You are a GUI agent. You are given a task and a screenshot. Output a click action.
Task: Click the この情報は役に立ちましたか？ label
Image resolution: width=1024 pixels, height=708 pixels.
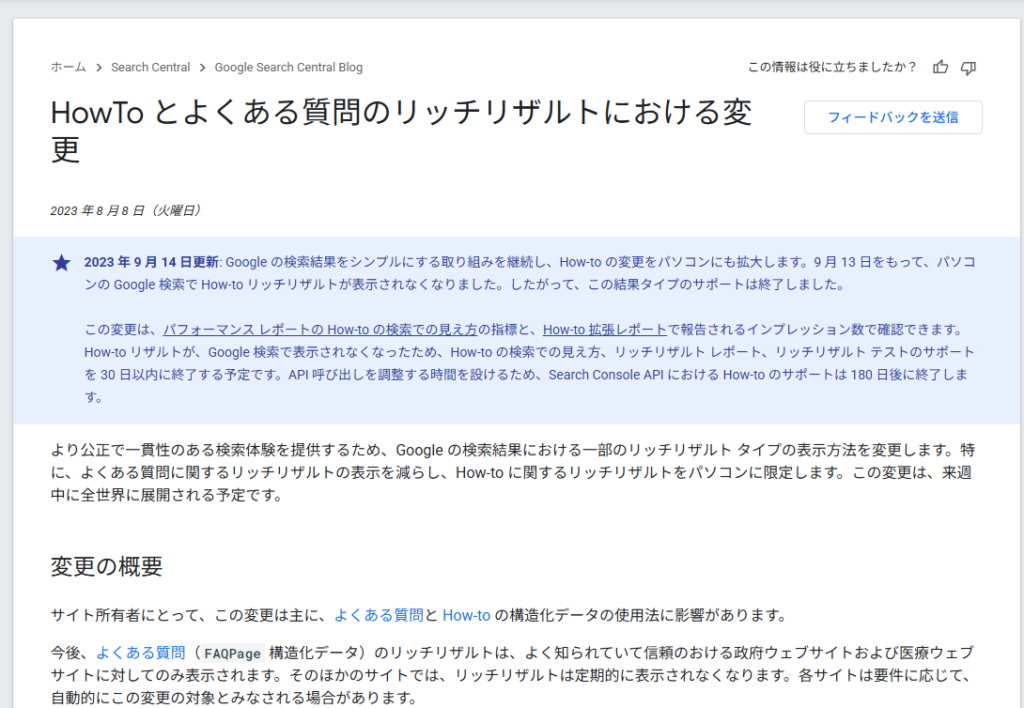pyautogui.click(x=832, y=67)
